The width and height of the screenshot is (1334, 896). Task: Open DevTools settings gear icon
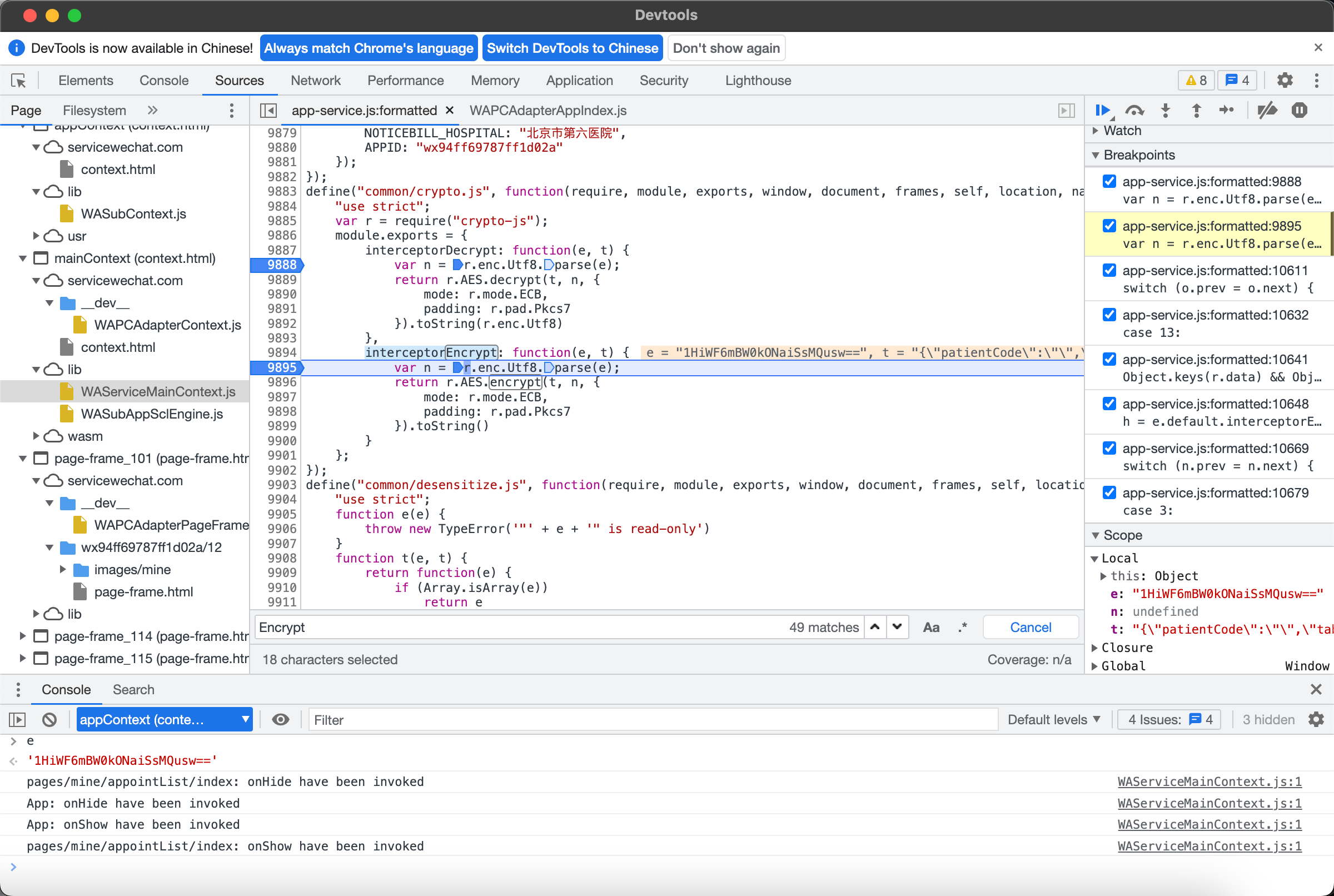tap(1285, 81)
